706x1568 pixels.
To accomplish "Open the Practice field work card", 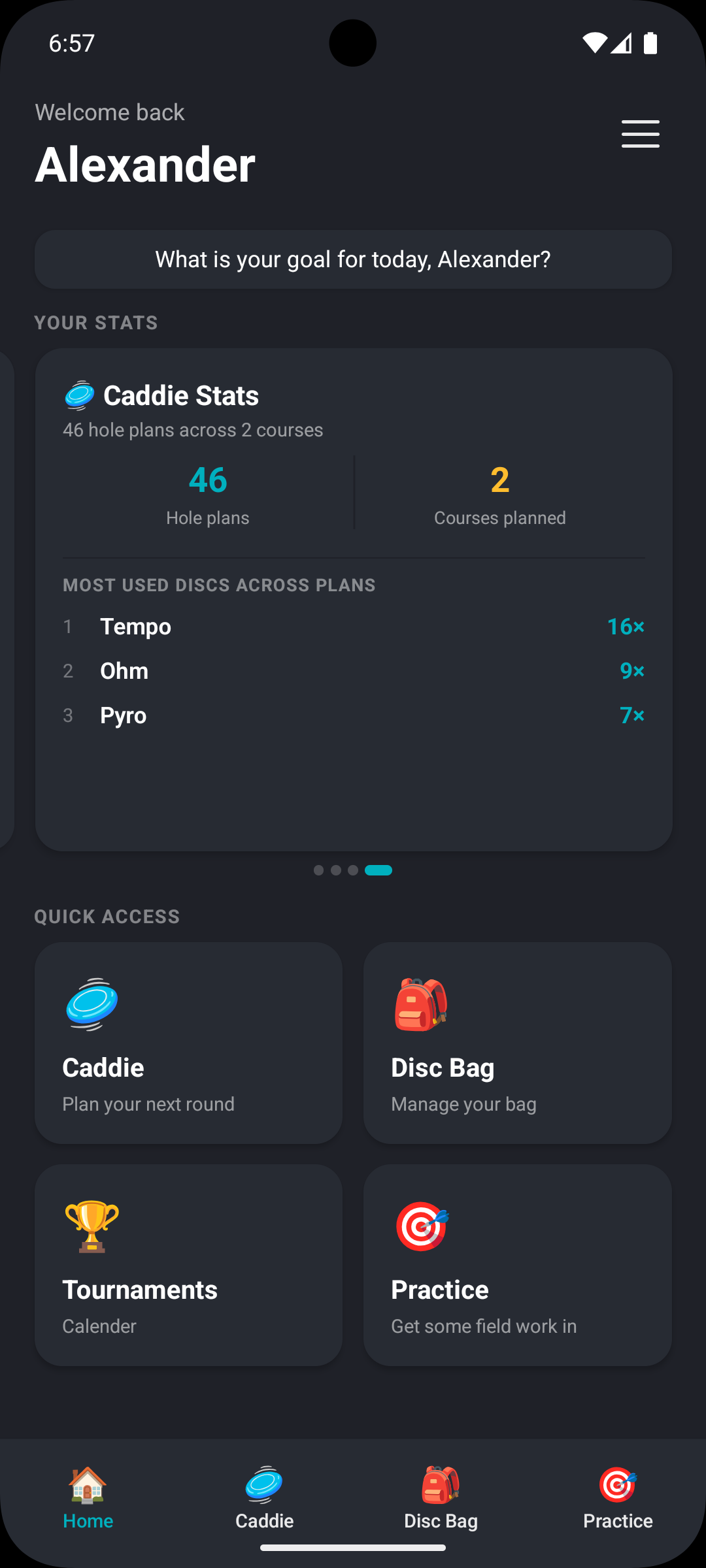I will click(x=517, y=1264).
